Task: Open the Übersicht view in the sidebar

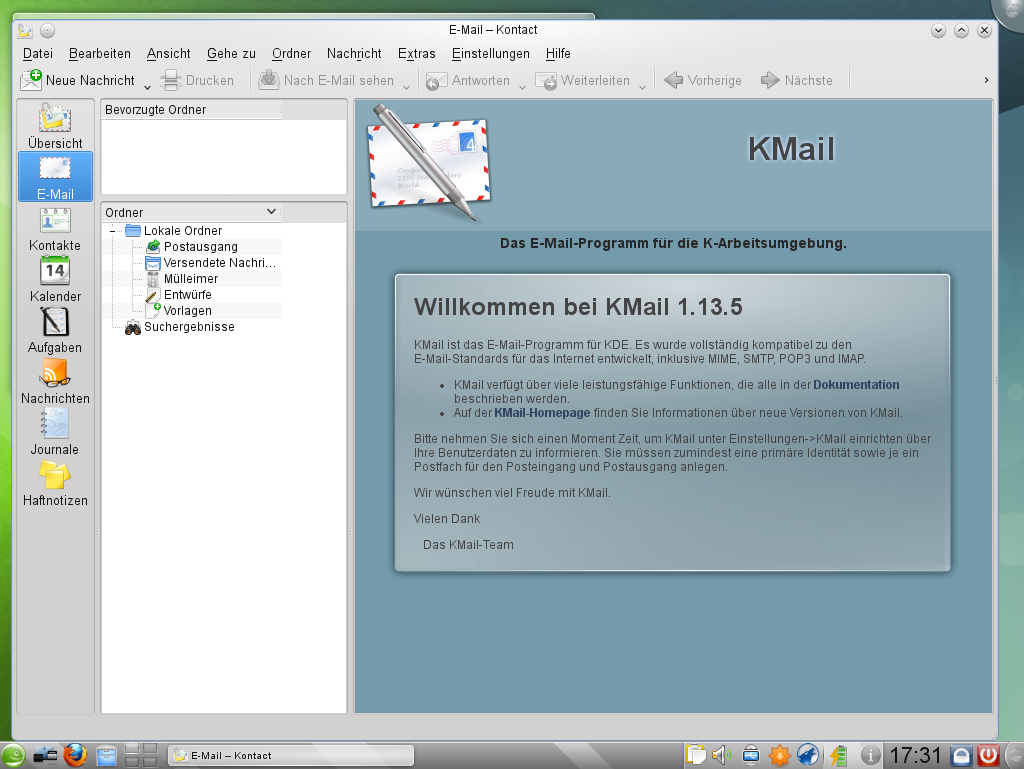Action: pyautogui.click(x=55, y=128)
